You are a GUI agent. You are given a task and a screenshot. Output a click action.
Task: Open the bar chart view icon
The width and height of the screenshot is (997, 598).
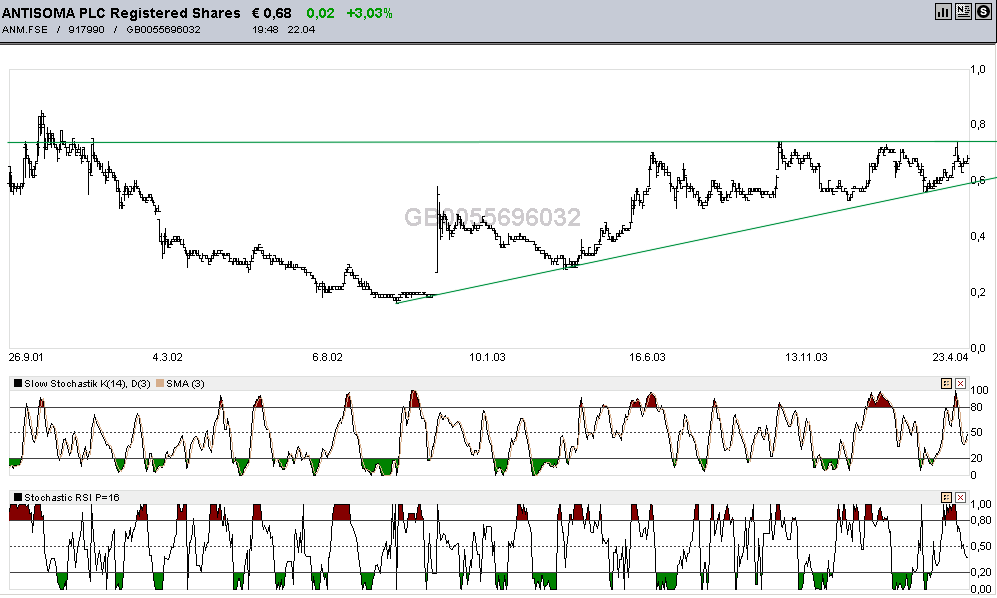point(943,11)
